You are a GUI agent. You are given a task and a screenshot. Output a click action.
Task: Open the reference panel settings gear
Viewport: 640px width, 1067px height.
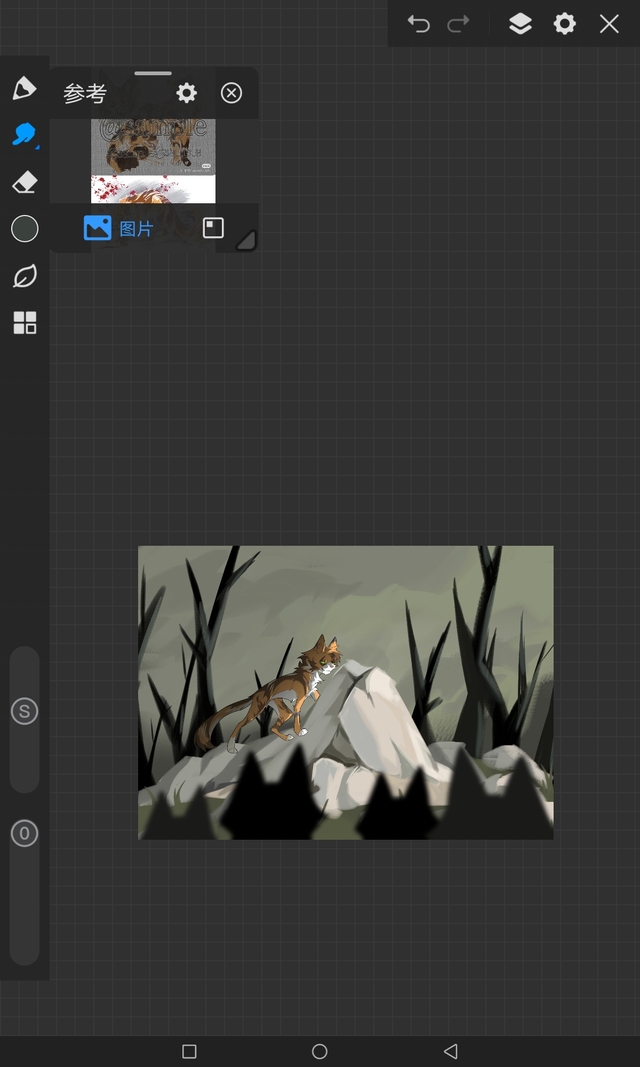click(x=187, y=93)
